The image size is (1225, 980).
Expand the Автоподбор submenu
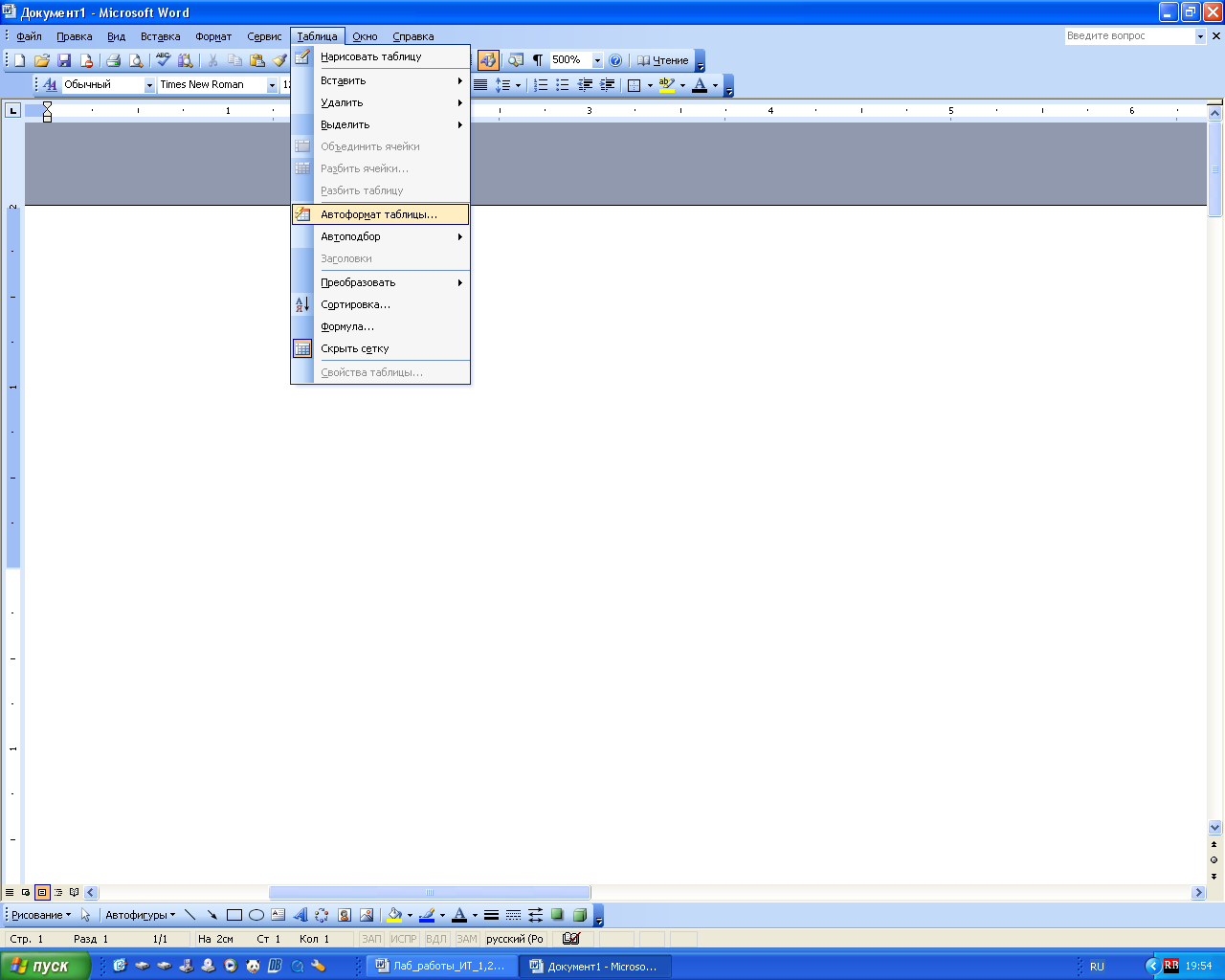(x=380, y=236)
